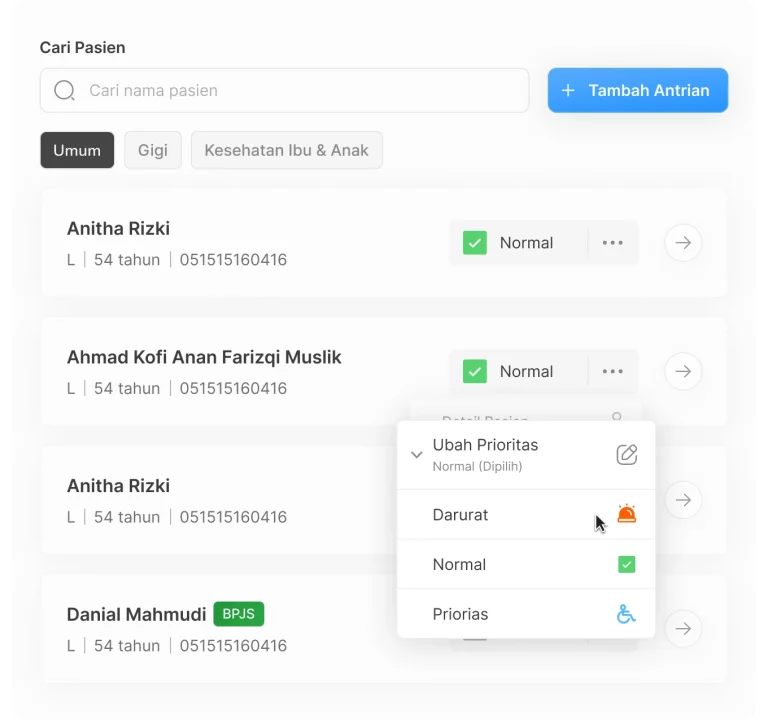The width and height of the screenshot is (768, 728).
Task: Click the Tambah Antrian button
Action: 638,90
